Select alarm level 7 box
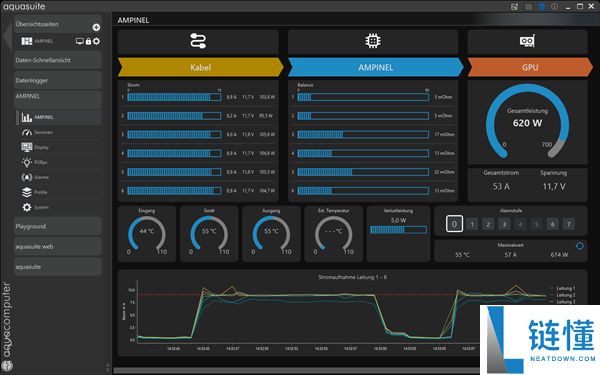The image size is (600, 375). pyautogui.click(x=569, y=224)
